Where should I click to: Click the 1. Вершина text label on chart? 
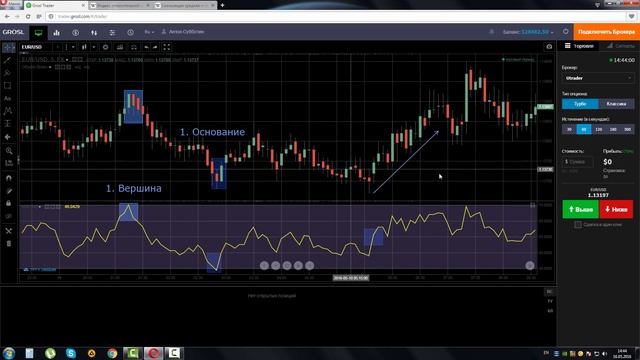(x=134, y=188)
